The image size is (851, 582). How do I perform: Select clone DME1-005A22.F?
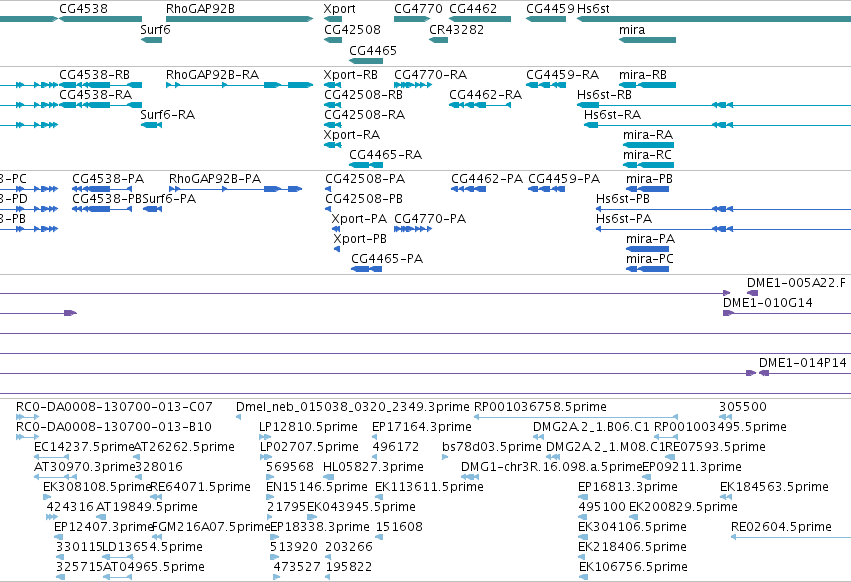(796, 283)
